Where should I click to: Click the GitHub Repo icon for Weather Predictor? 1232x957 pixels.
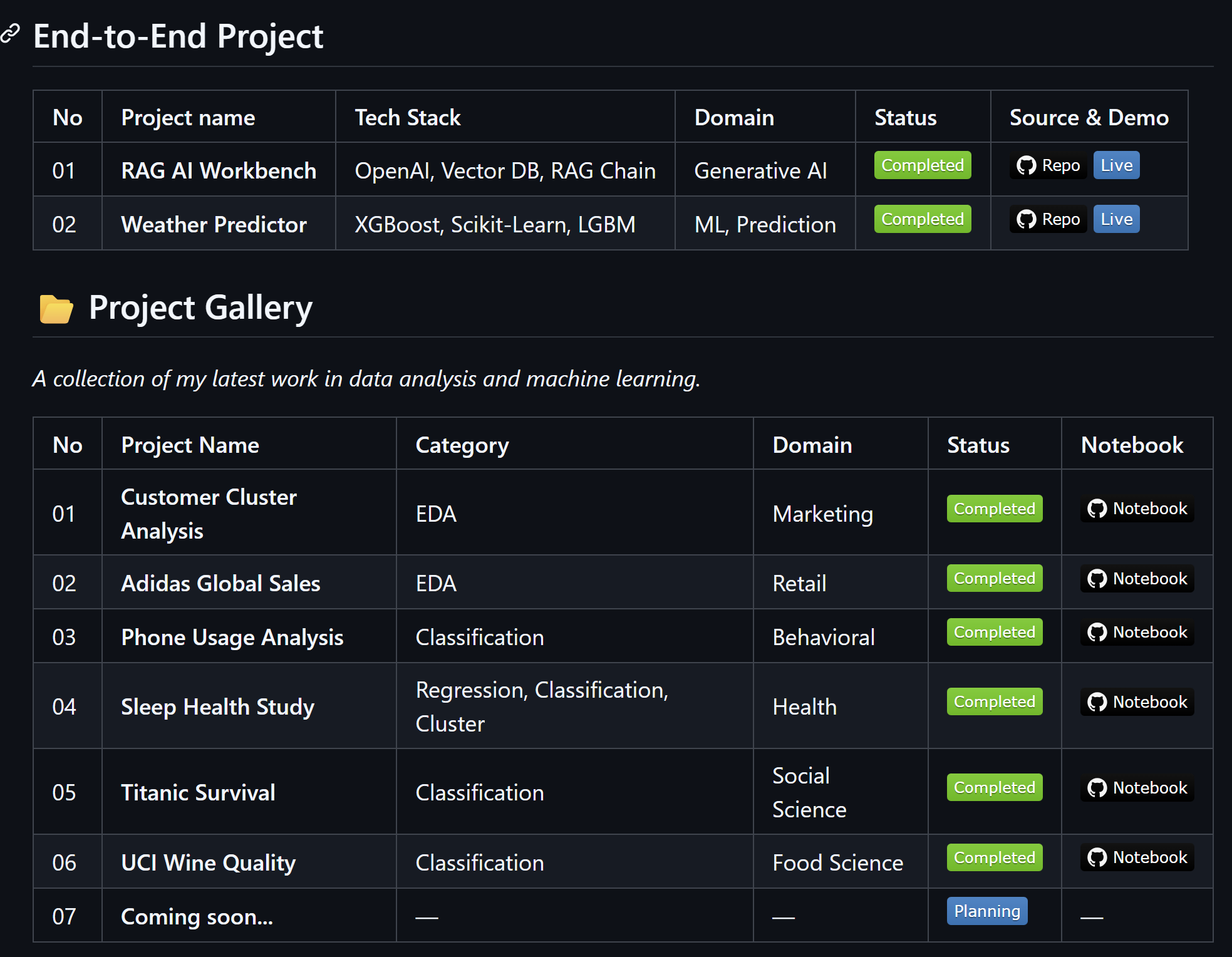(x=1026, y=219)
